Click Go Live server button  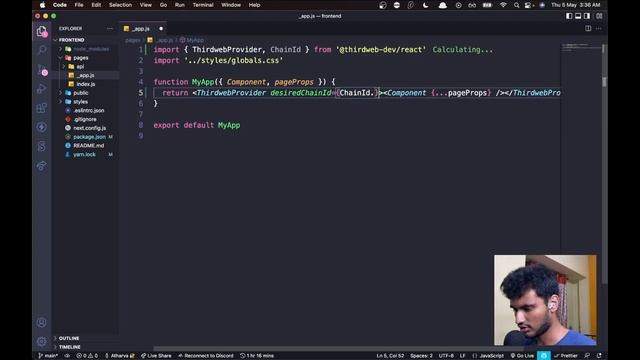(x=522, y=356)
